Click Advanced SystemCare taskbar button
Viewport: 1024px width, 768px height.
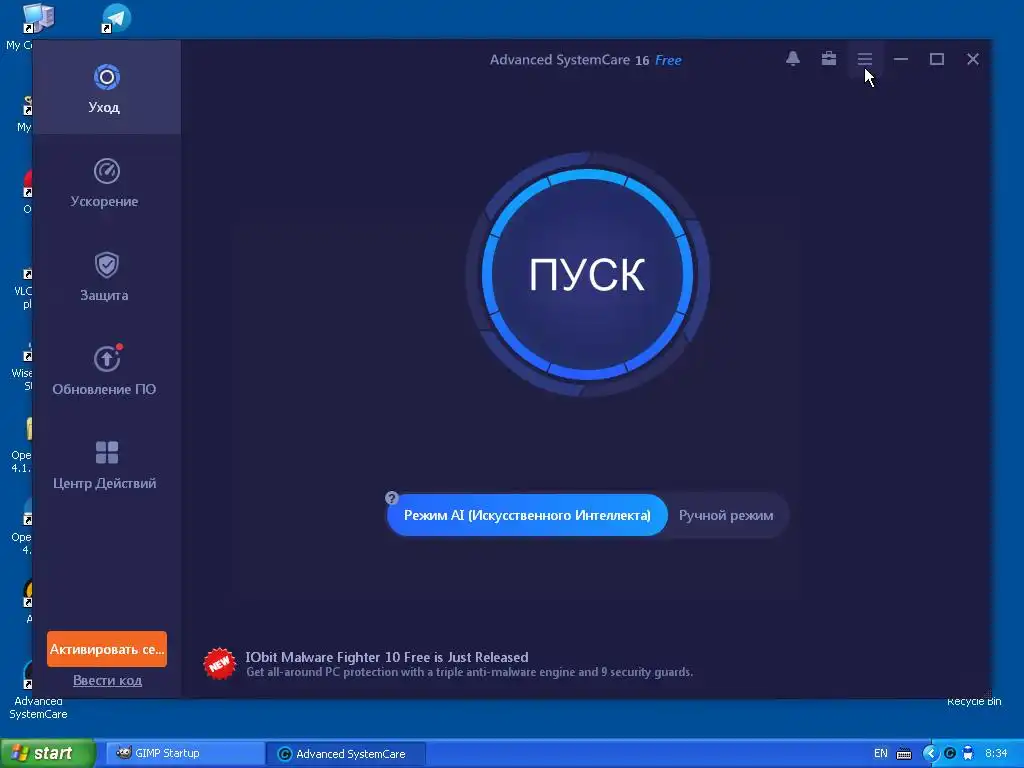point(346,754)
